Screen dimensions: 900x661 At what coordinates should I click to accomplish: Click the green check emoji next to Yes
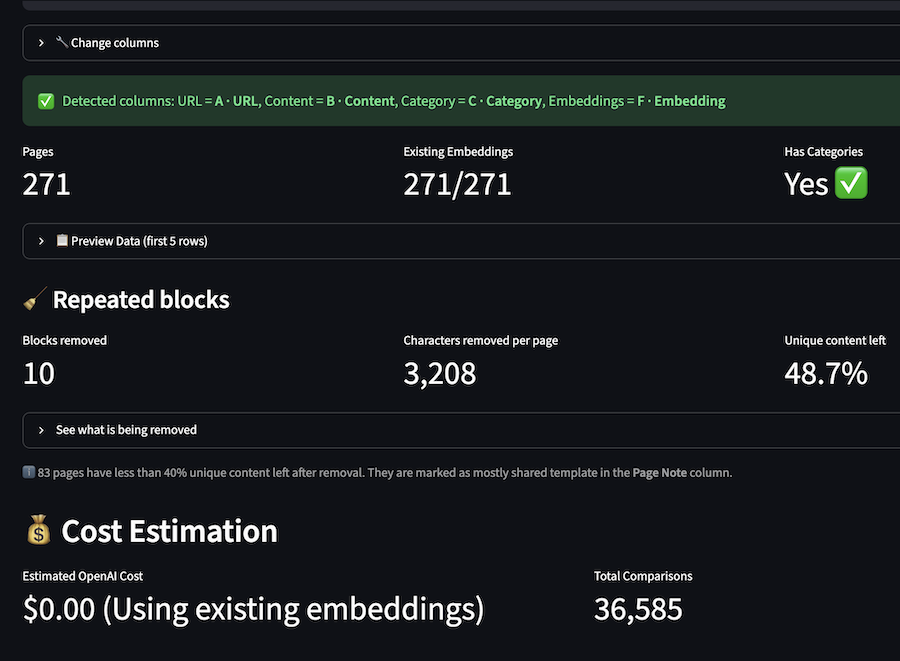851,183
